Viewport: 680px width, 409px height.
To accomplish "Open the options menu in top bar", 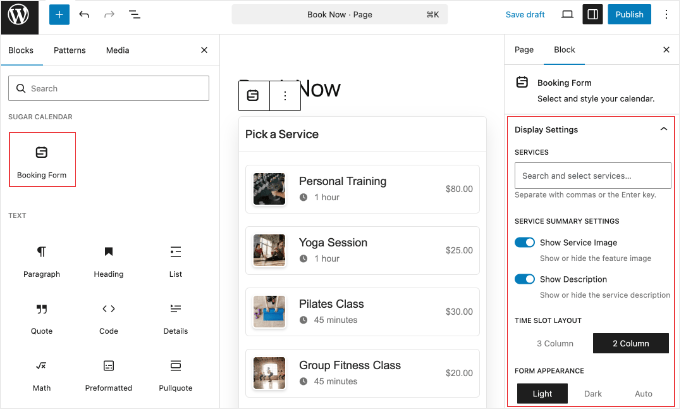I will tap(666, 15).
